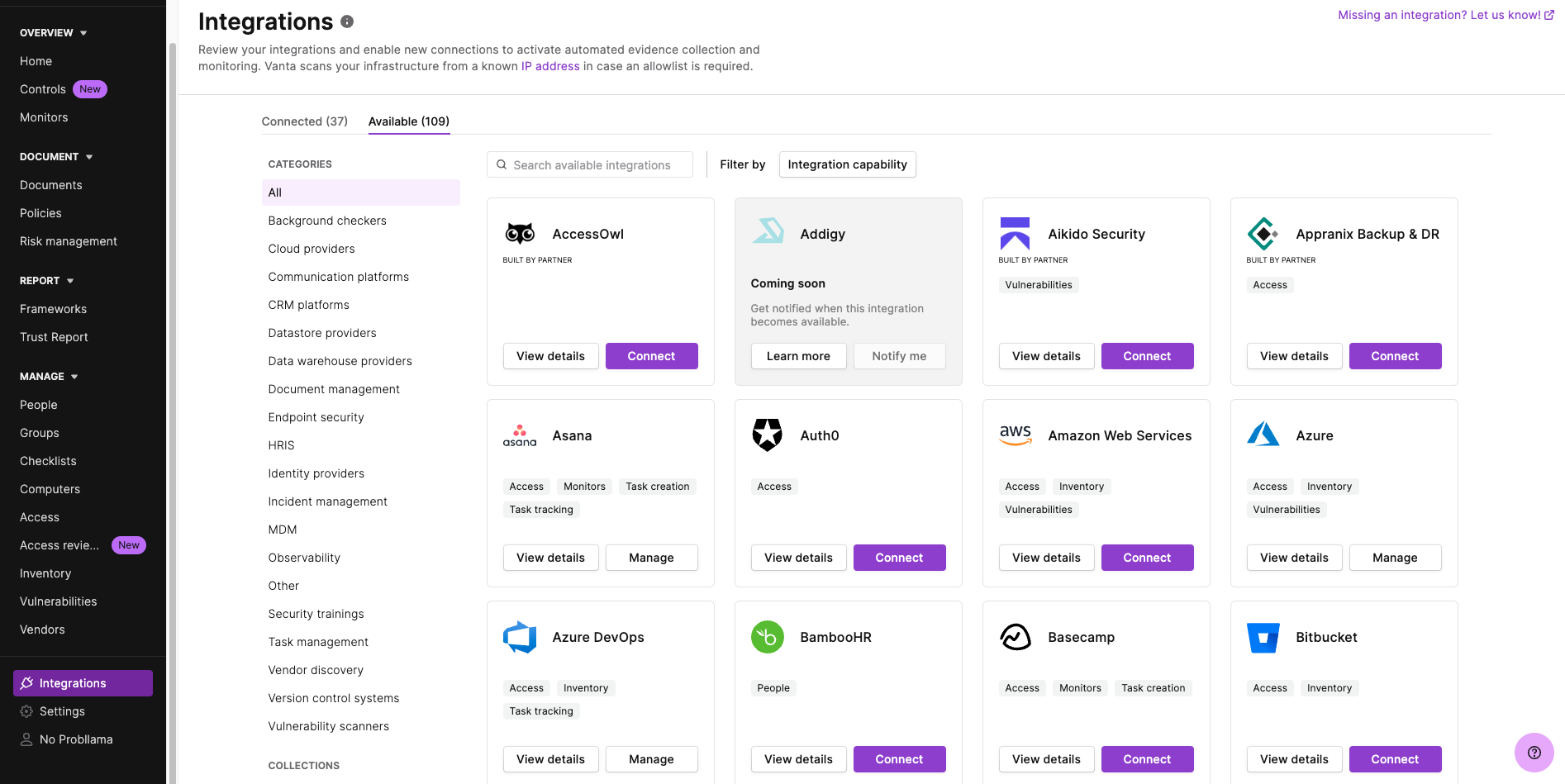Click the New badge next to Controls

(x=90, y=89)
